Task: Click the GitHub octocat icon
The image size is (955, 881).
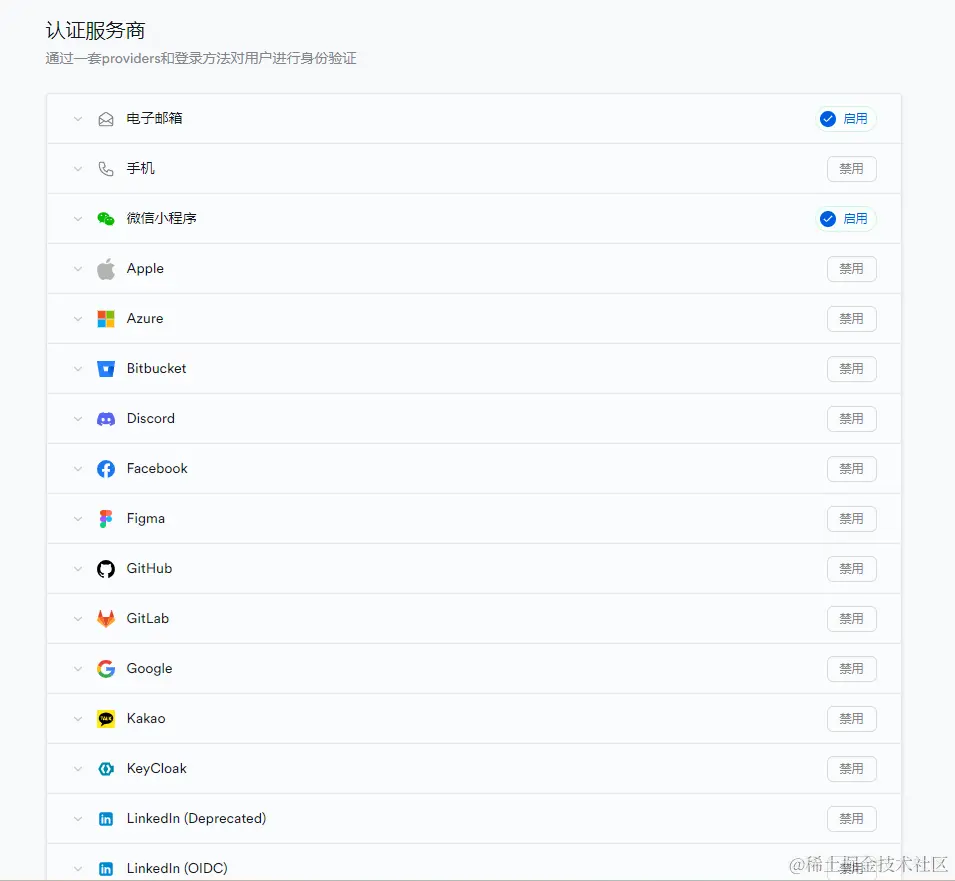Action: point(106,569)
